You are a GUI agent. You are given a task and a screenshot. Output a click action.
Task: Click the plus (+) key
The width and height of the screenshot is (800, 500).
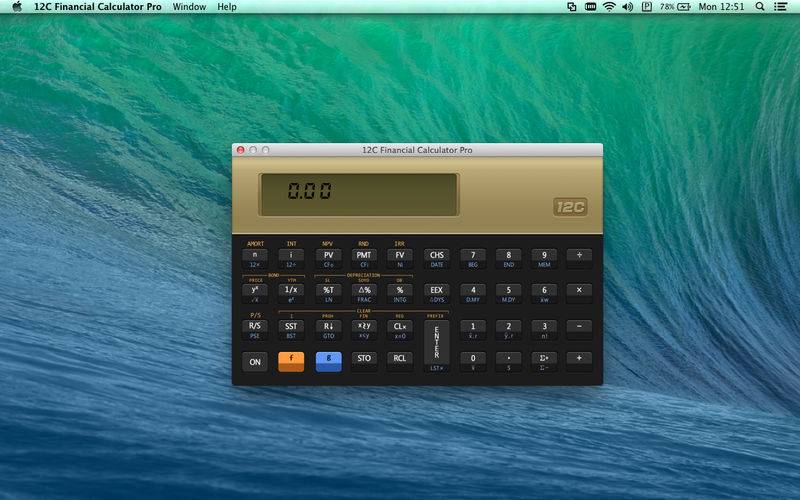pyautogui.click(x=579, y=362)
